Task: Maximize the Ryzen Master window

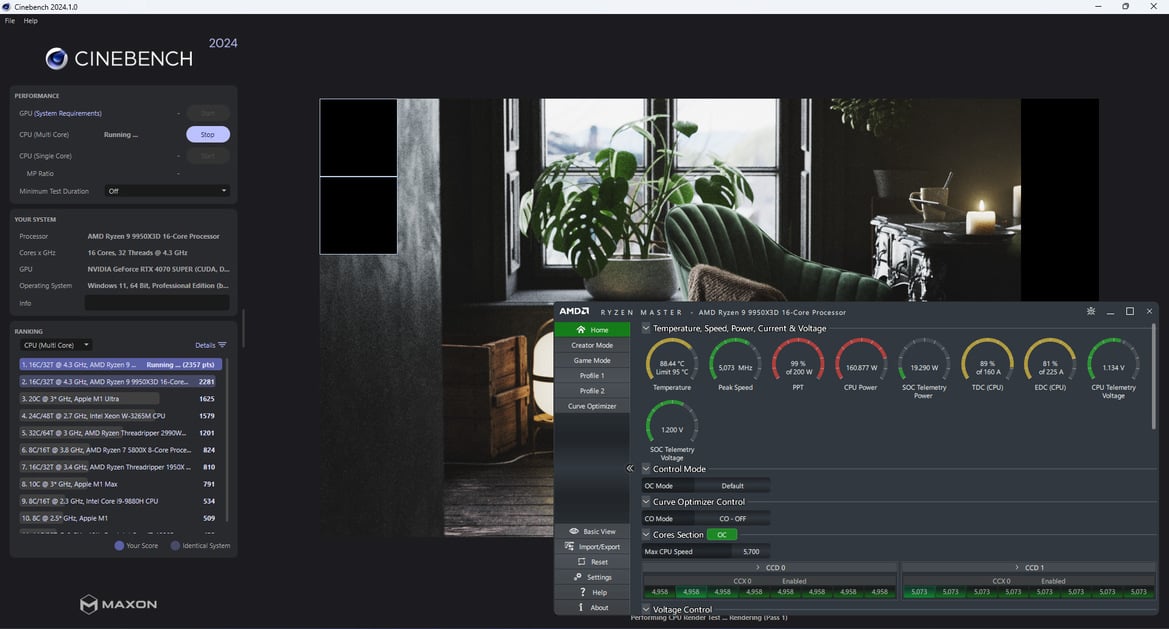Action: click(1129, 311)
